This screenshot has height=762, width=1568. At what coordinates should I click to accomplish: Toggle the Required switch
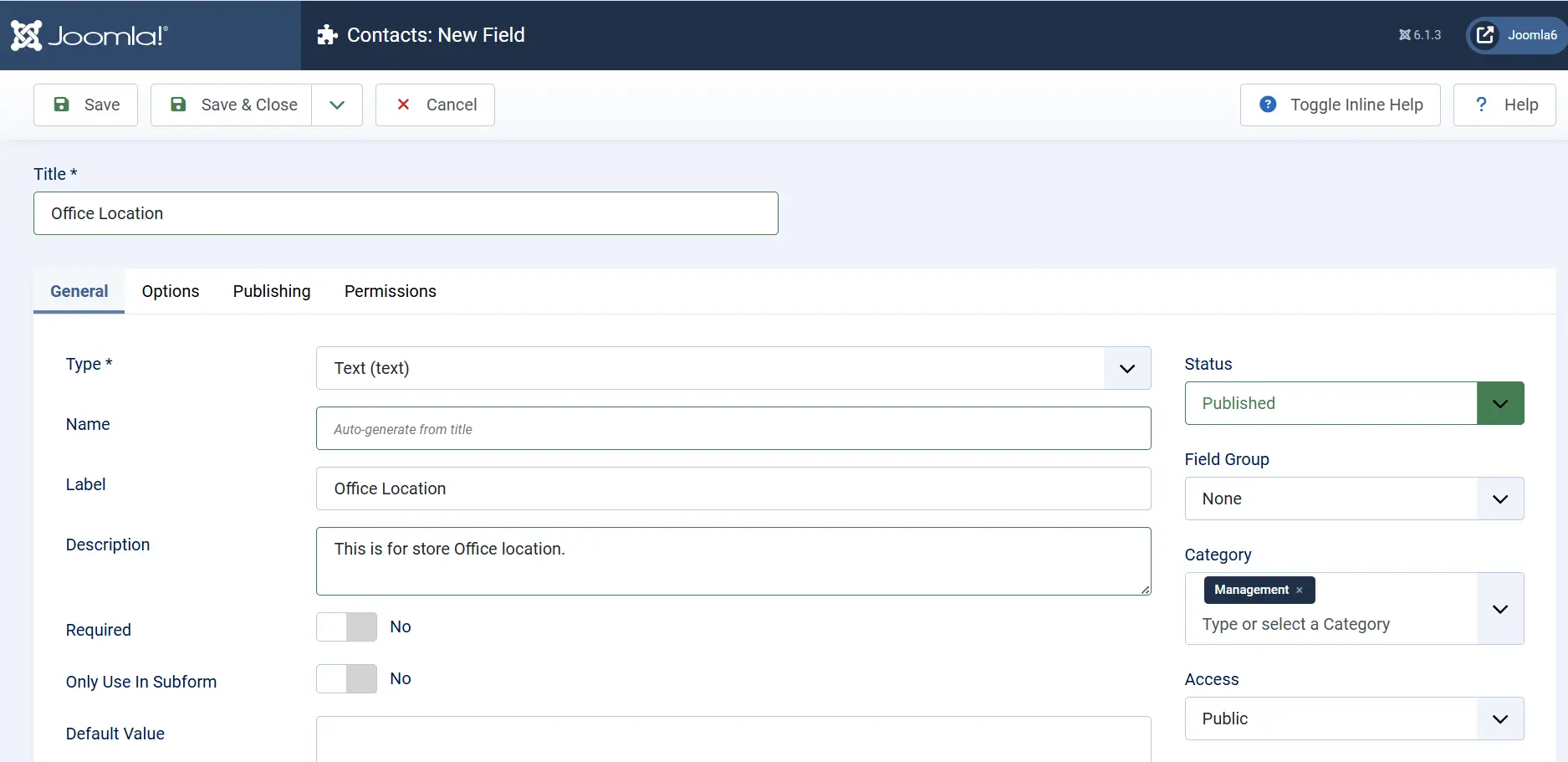click(347, 626)
